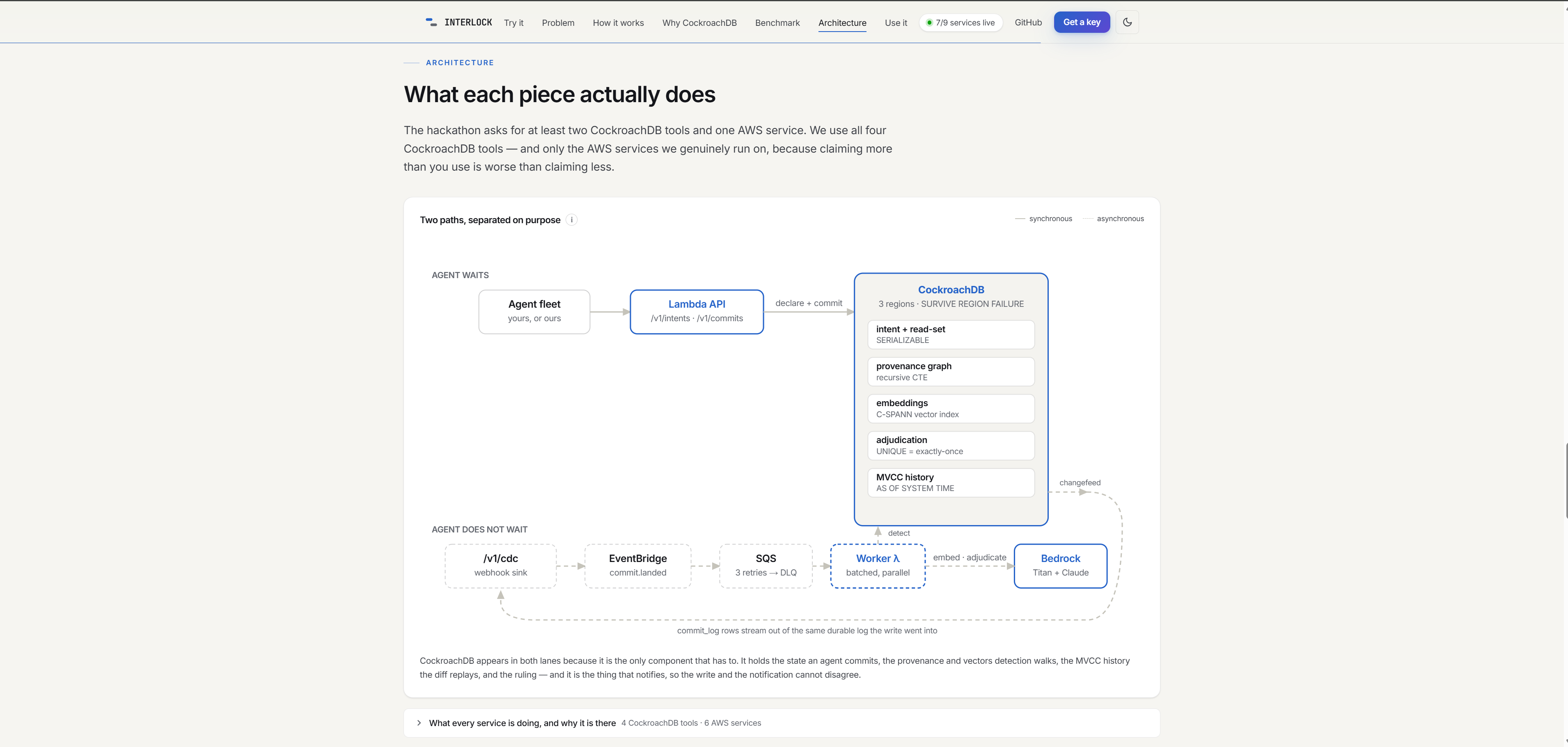Navigate to Why CockroachDB

[x=699, y=23]
